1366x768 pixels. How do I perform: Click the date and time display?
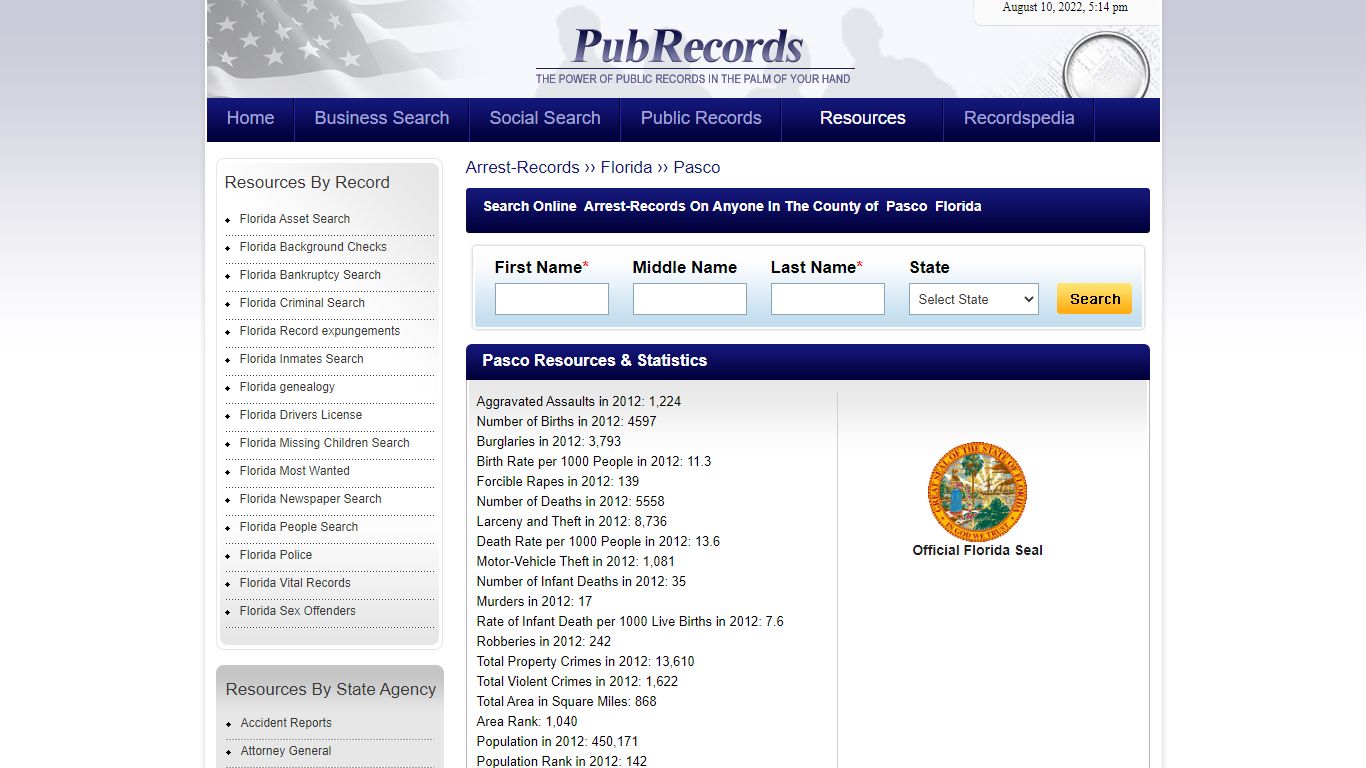(1065, 7)
